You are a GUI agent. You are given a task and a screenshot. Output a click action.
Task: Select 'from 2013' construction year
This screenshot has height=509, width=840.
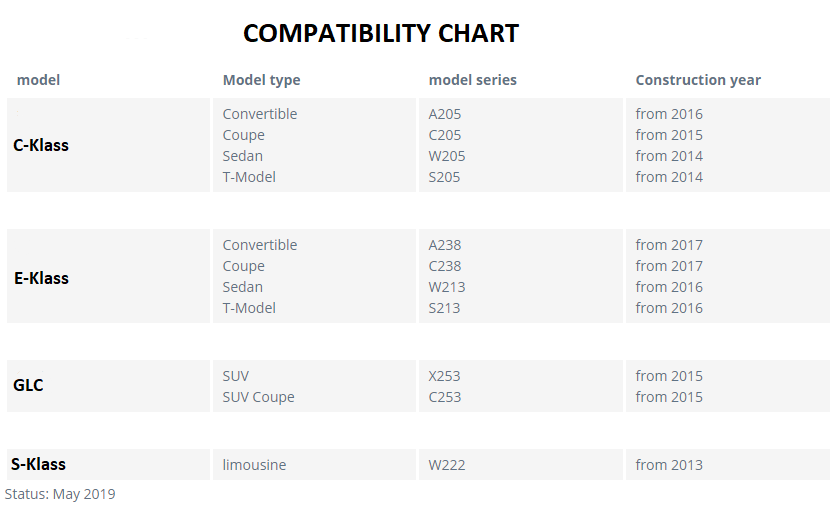coord(669,465)
